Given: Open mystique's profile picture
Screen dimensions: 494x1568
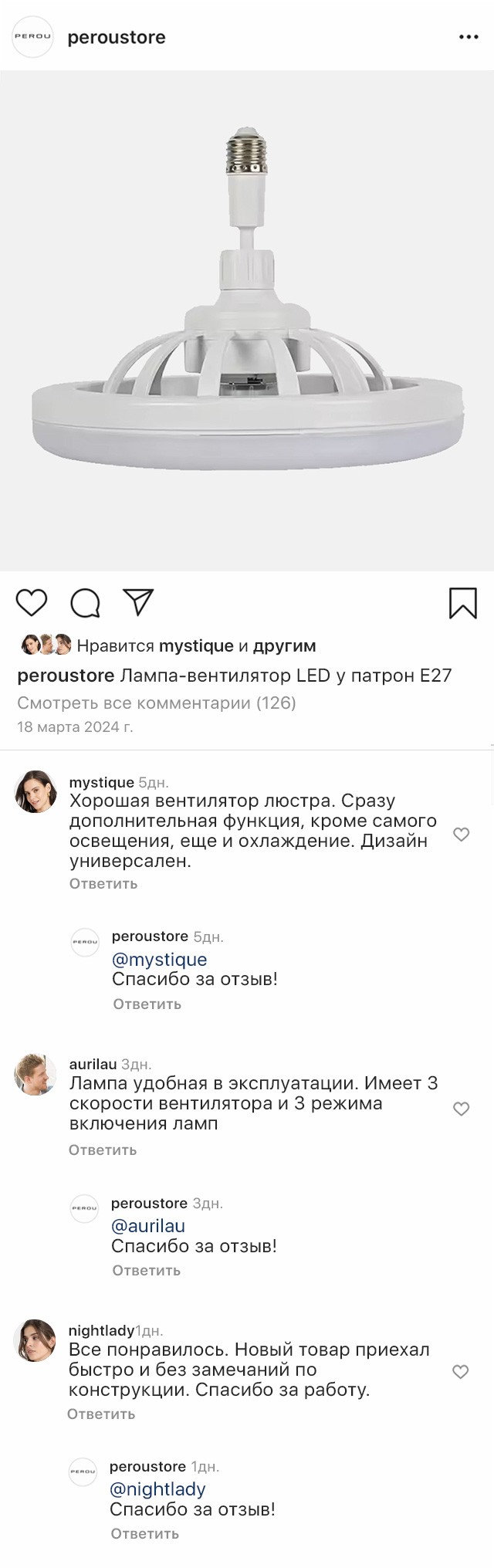Looking at the screenshot, I should click(36, 791).
